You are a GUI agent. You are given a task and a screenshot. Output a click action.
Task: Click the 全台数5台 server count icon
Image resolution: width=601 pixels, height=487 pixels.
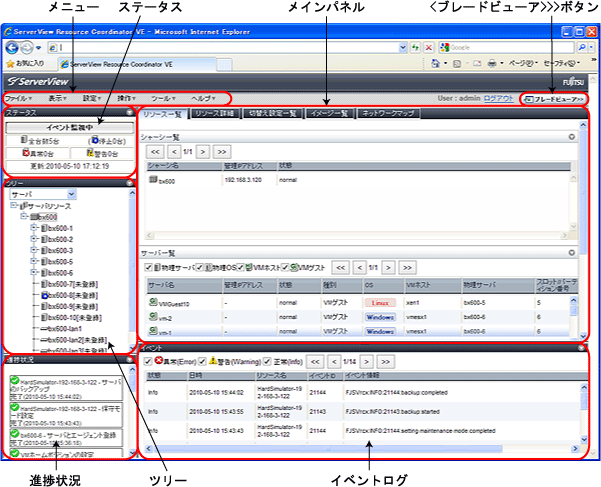tap(25, 140)
